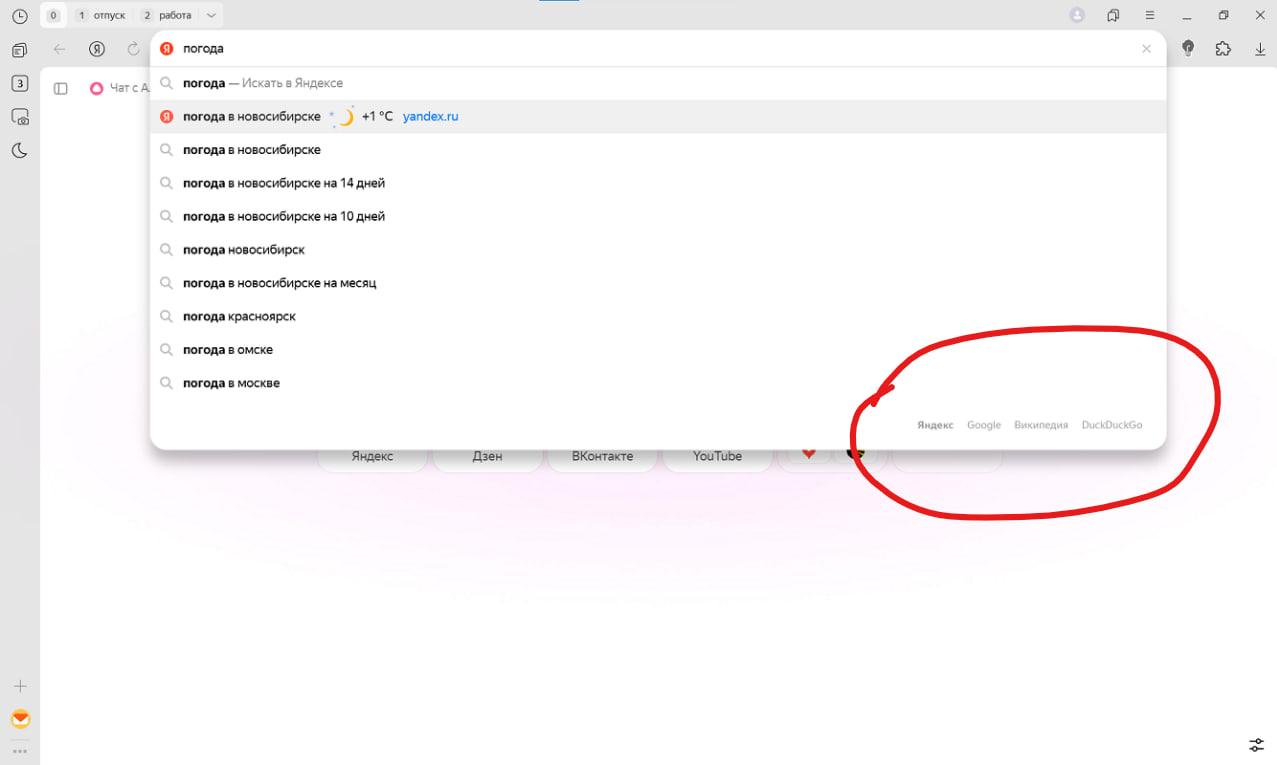This screenshot has height=765, width=1277.
Task: Select suggestion погода новосибирск
Action: (x=658, y=250)
